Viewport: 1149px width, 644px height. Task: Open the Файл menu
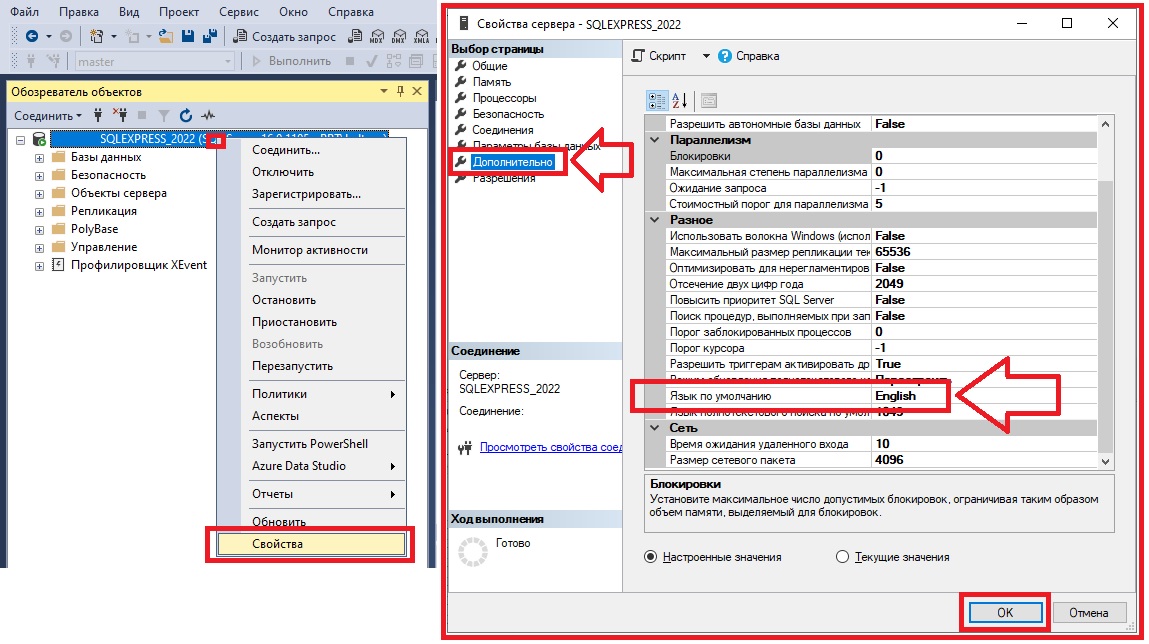tap(24, 12)
